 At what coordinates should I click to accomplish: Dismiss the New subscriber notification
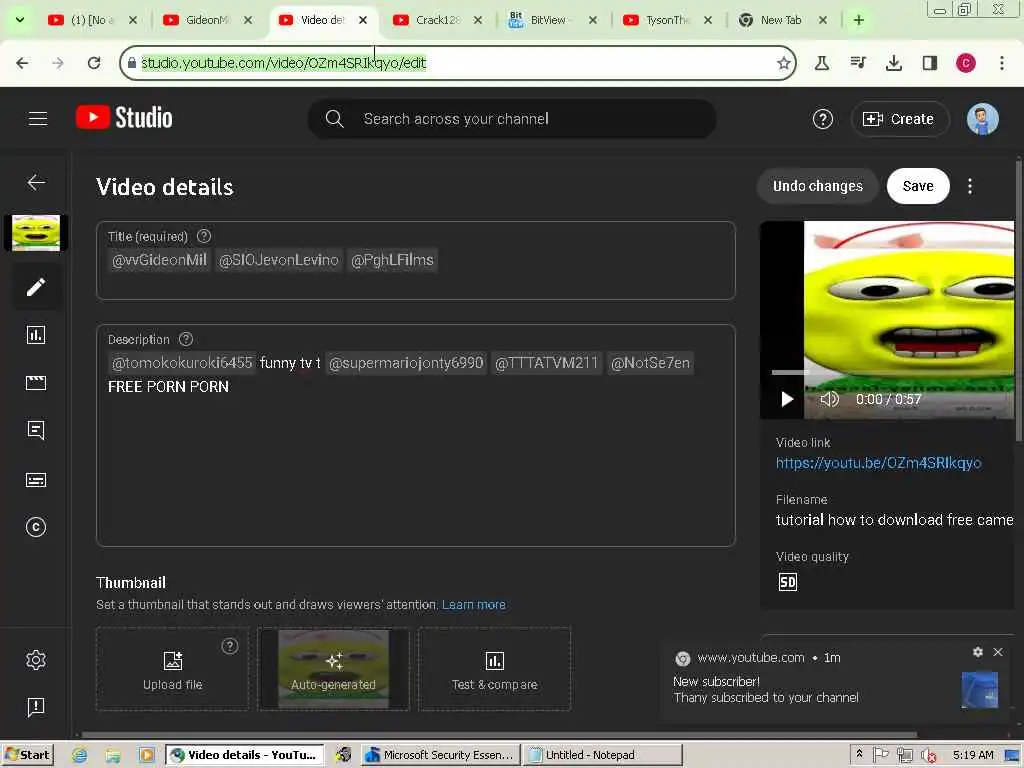(998, 652)
